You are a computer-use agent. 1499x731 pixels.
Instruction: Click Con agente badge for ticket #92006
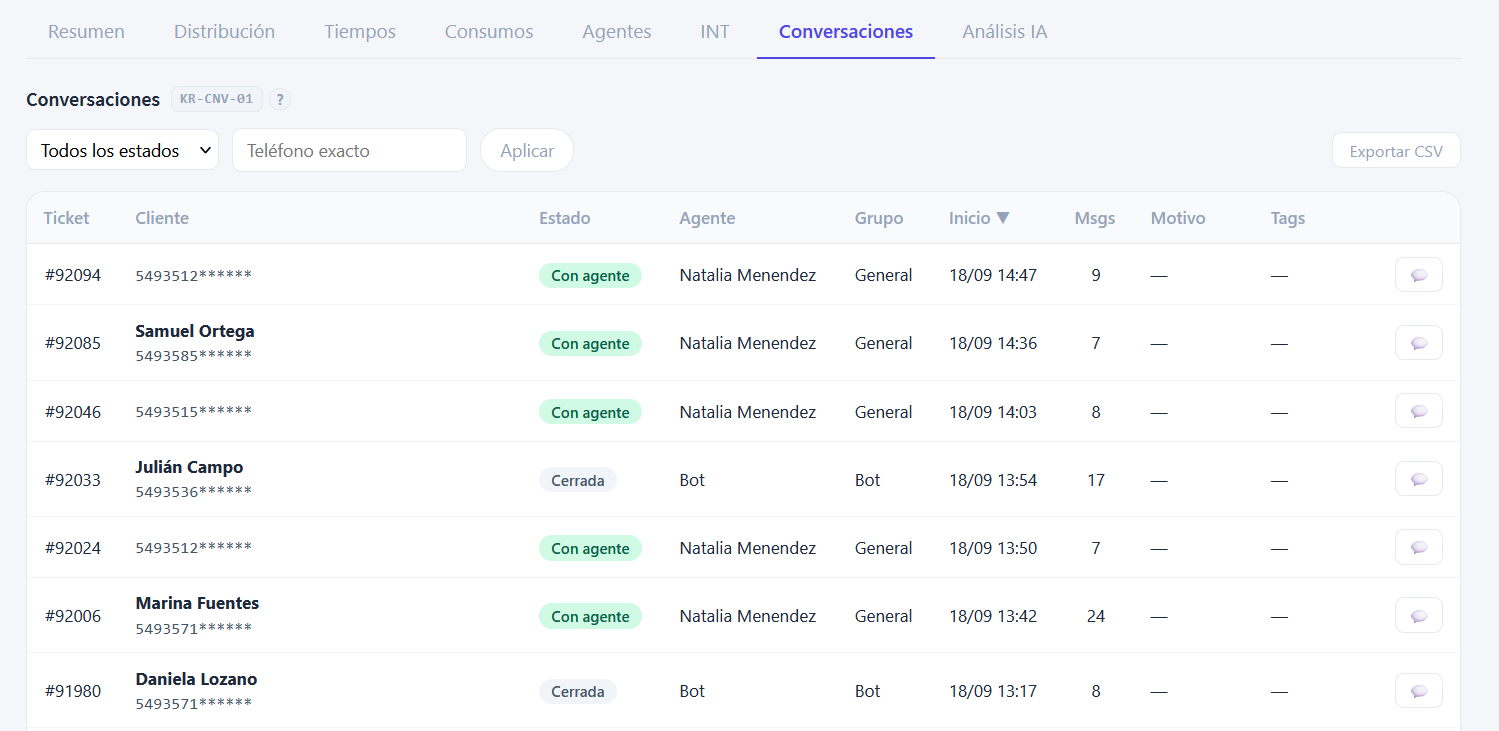590,616
